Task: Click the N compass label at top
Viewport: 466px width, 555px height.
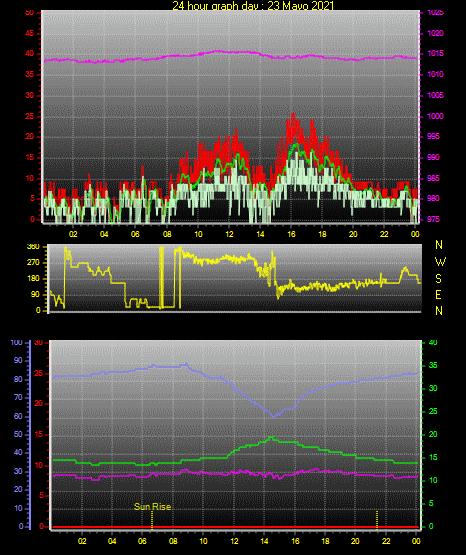Action: coord(439,245)
